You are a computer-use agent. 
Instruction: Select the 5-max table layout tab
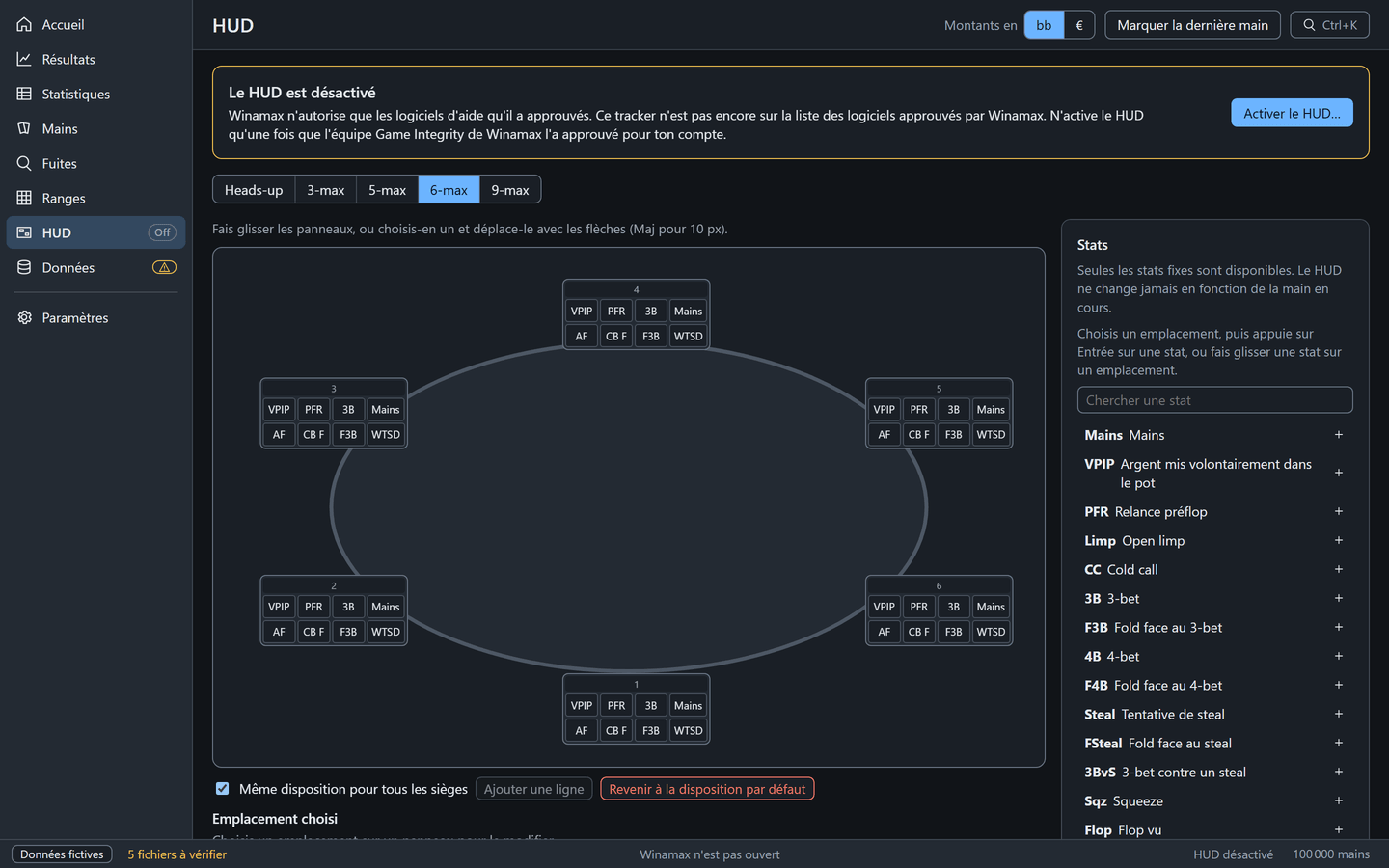[x=387, y=190]
